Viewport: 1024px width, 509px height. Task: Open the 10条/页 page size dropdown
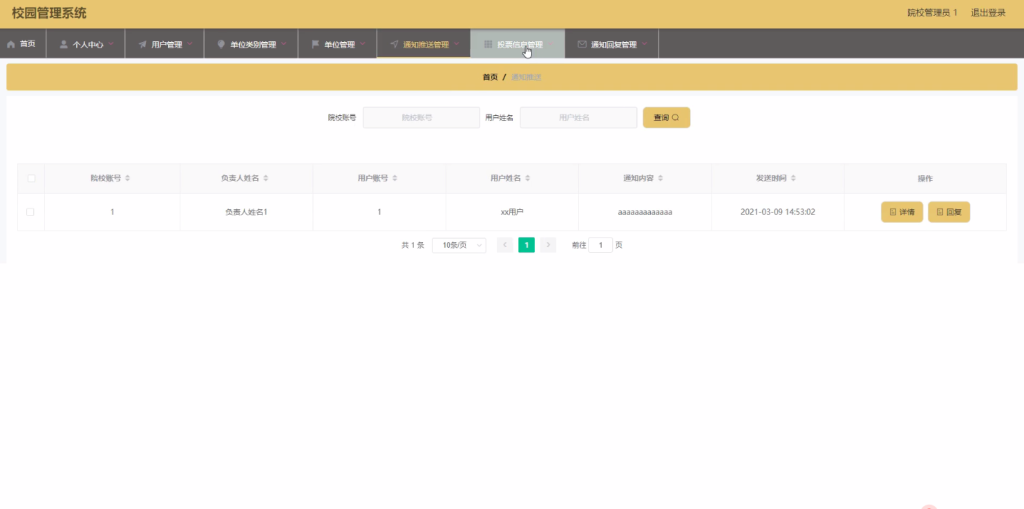(x=459, y=245)
